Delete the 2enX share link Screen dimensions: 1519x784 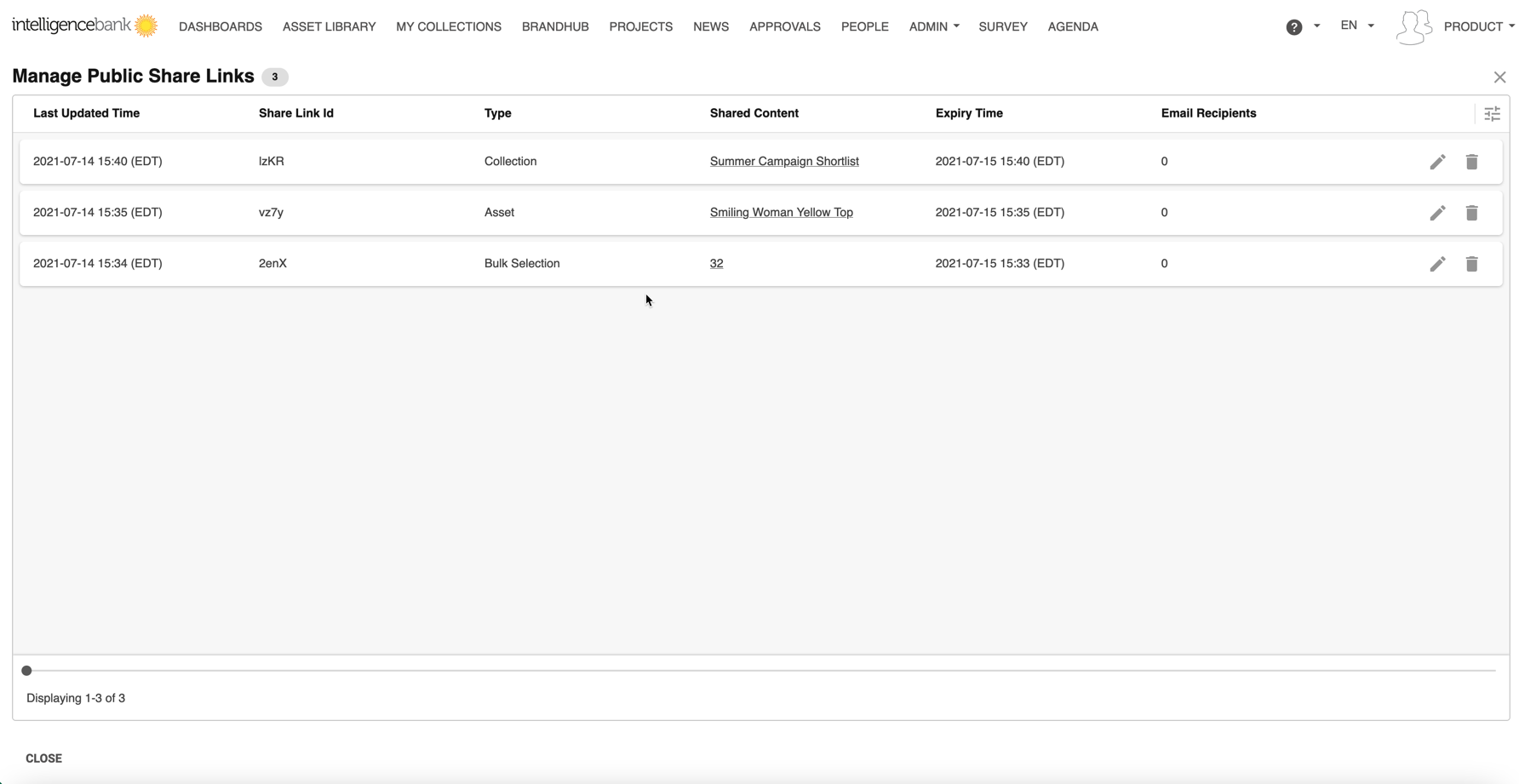point(1471,264)
